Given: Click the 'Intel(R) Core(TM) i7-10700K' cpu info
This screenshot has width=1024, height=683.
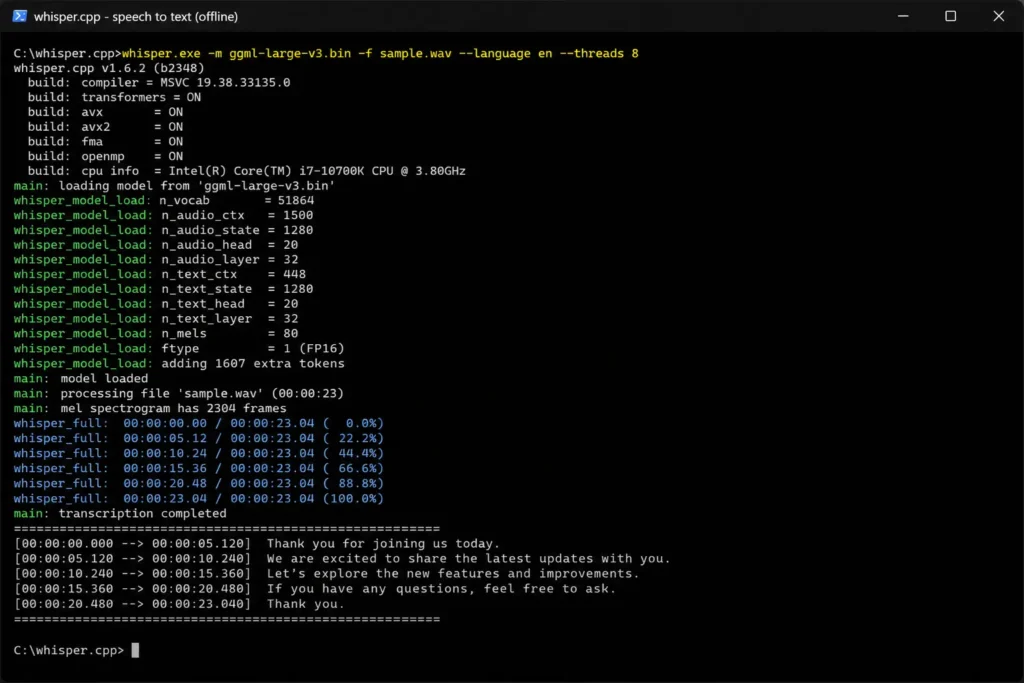Looking at the screenshot, I should [x=266, y=171].
